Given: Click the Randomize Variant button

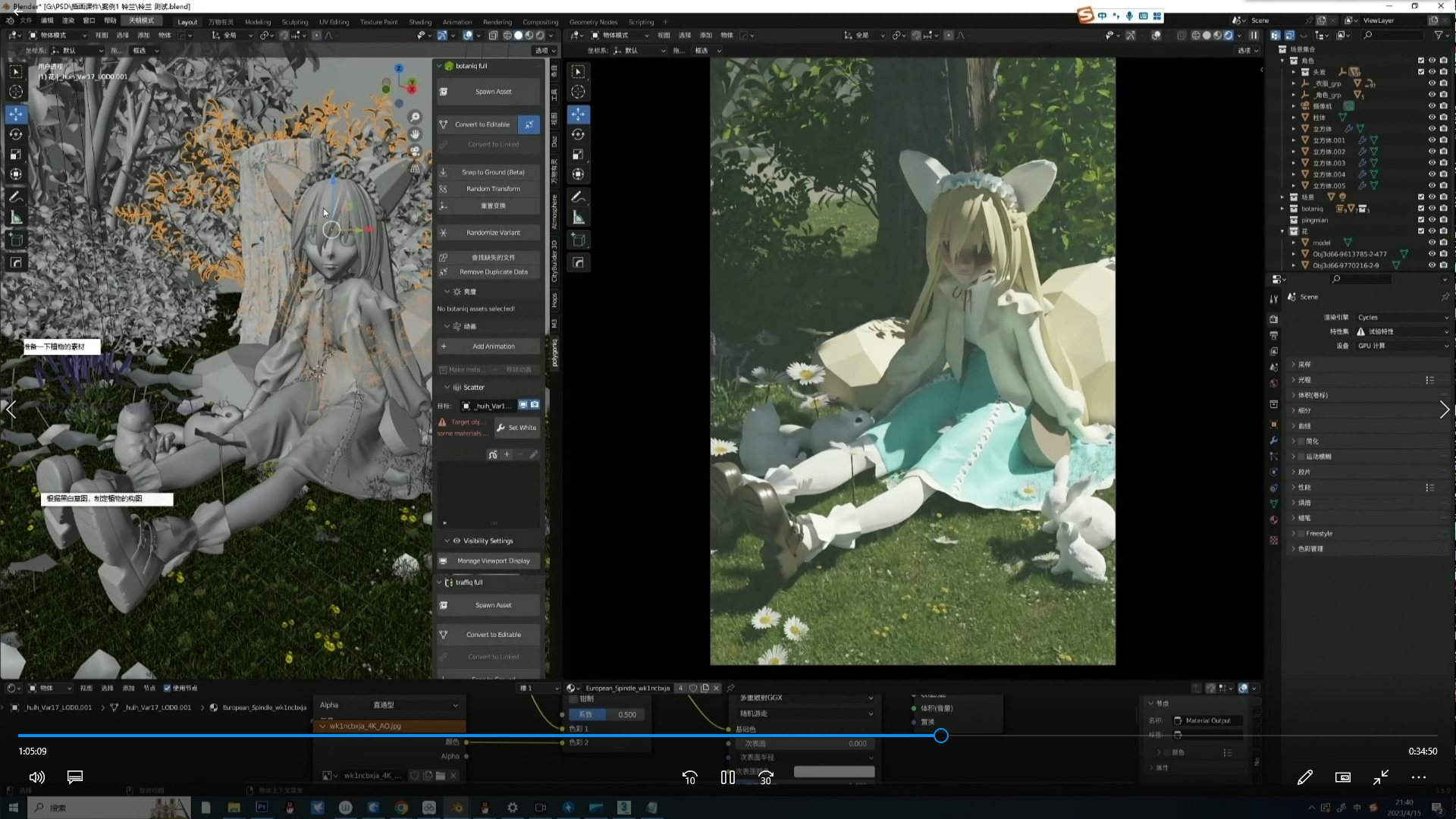Looking at the screenshot, I should pyautogui.click(x=489, y=233).
